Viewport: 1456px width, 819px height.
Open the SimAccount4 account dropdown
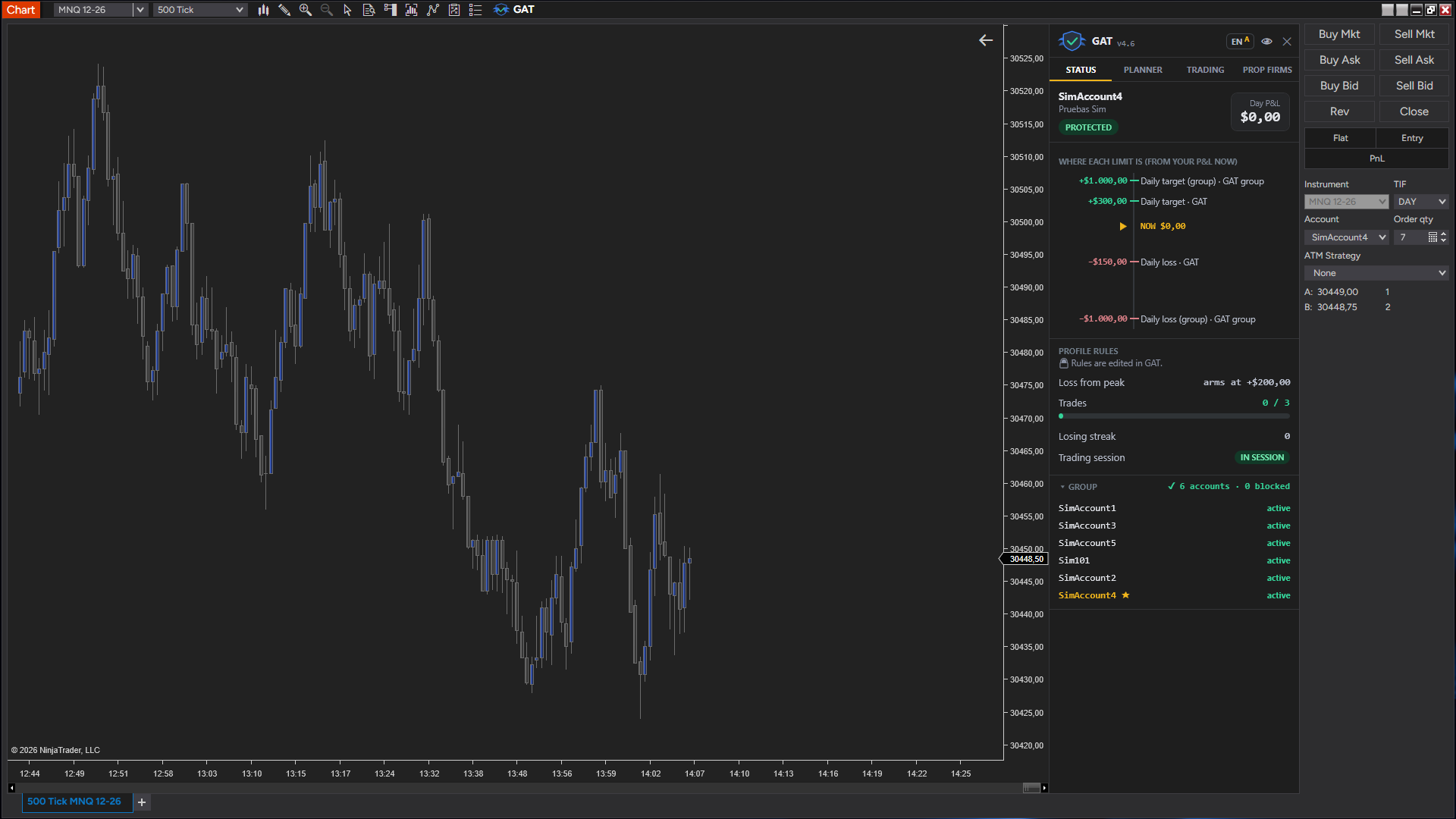1346,237
